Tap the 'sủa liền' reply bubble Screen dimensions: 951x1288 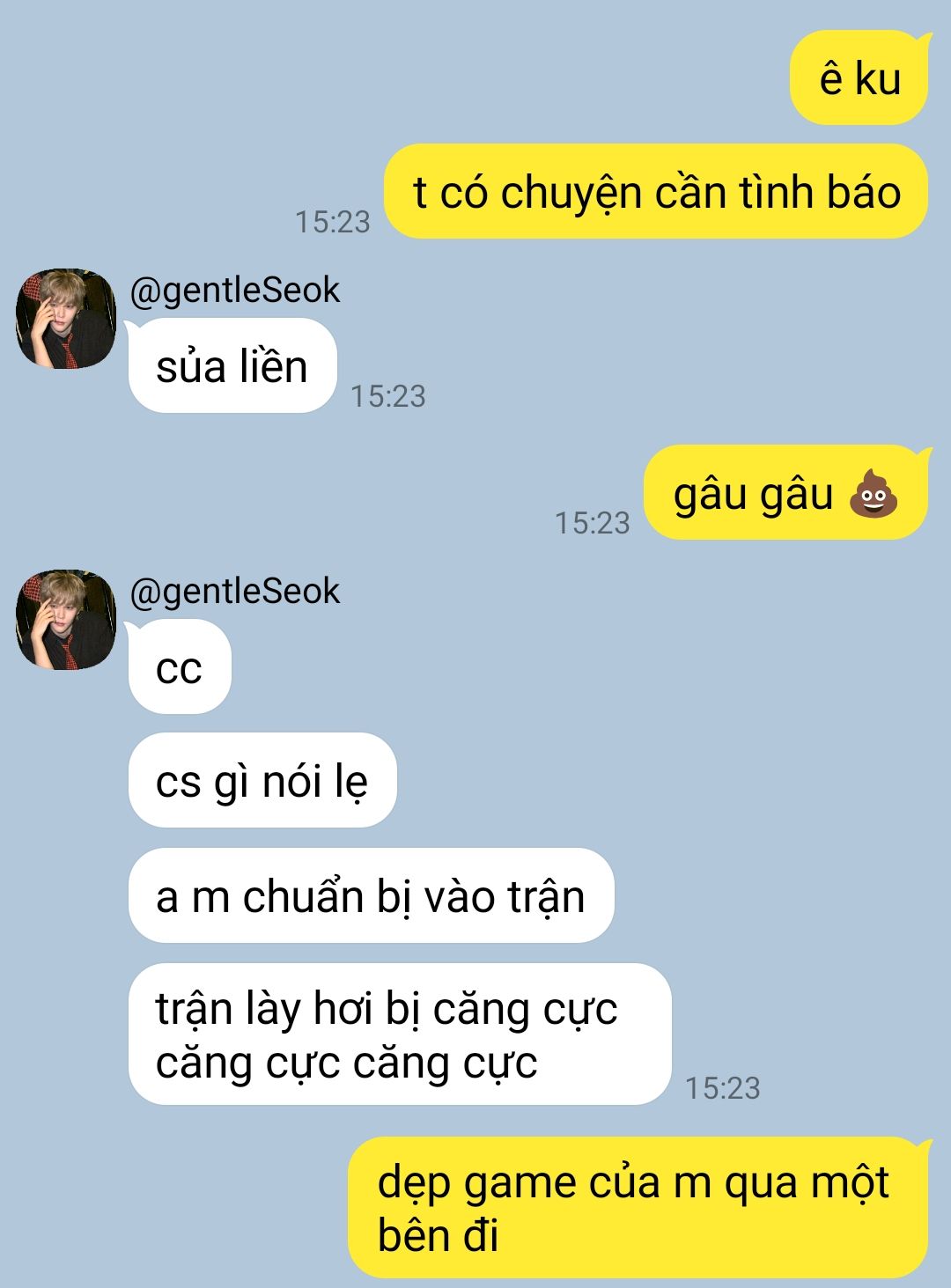(232, 366)
